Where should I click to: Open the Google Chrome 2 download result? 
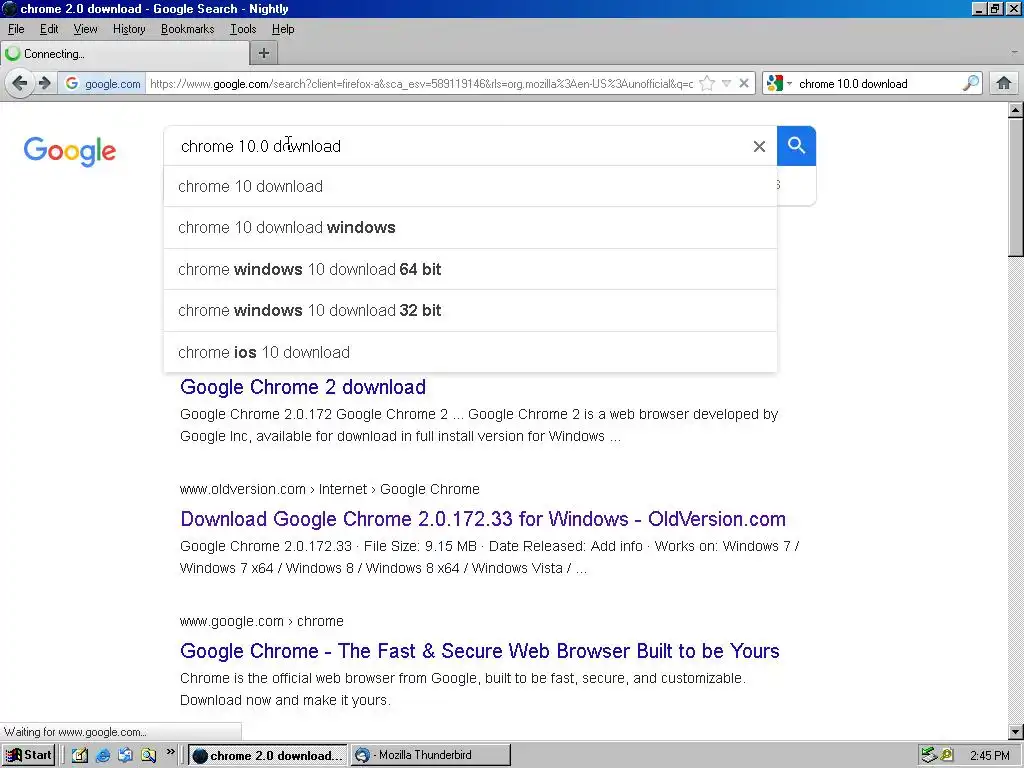tap(303, 387)
